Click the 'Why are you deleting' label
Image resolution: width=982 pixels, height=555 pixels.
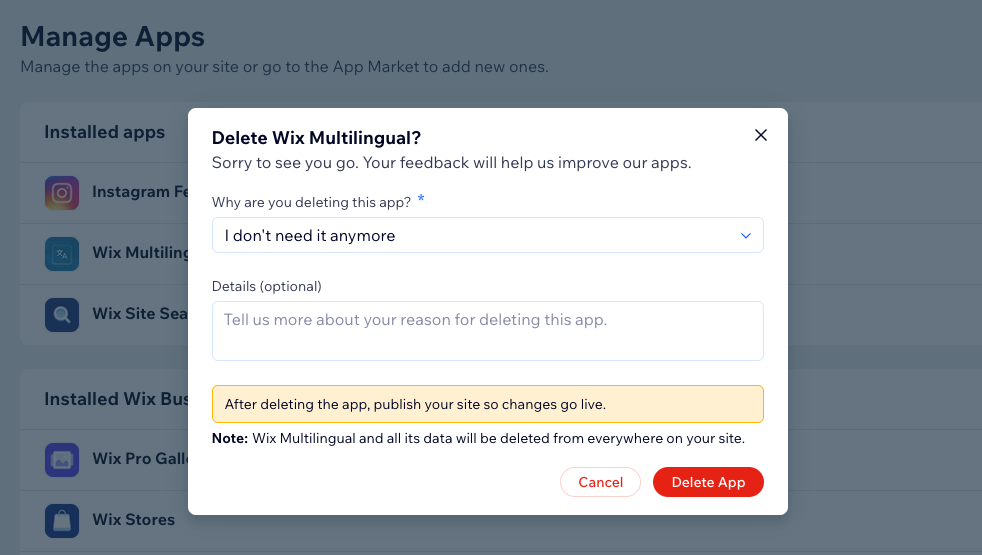point(311,202)
